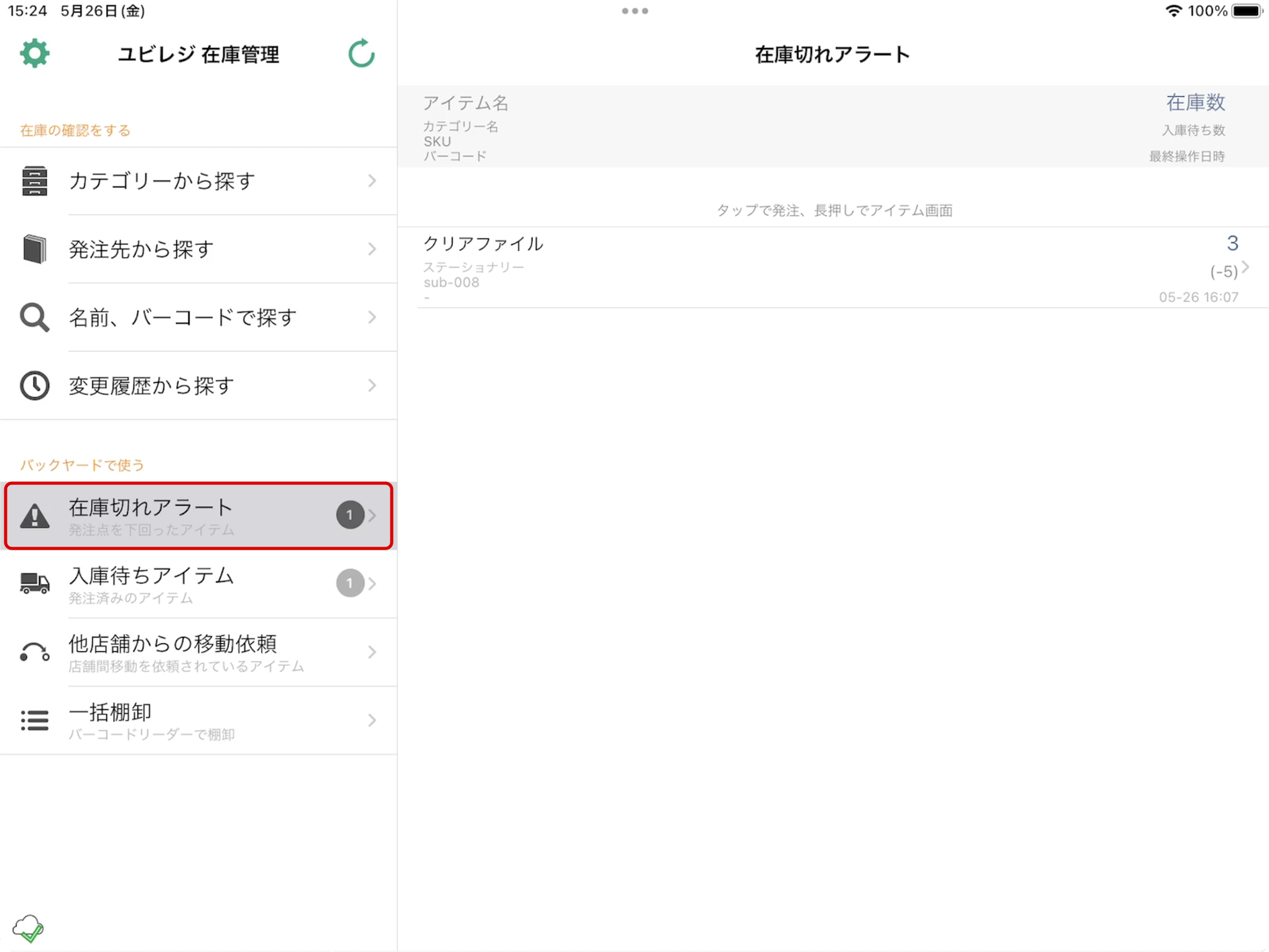Screen dimensions: 1269x952
Task: Expand chevron on 一括棚卸 row
Action: 372,720
